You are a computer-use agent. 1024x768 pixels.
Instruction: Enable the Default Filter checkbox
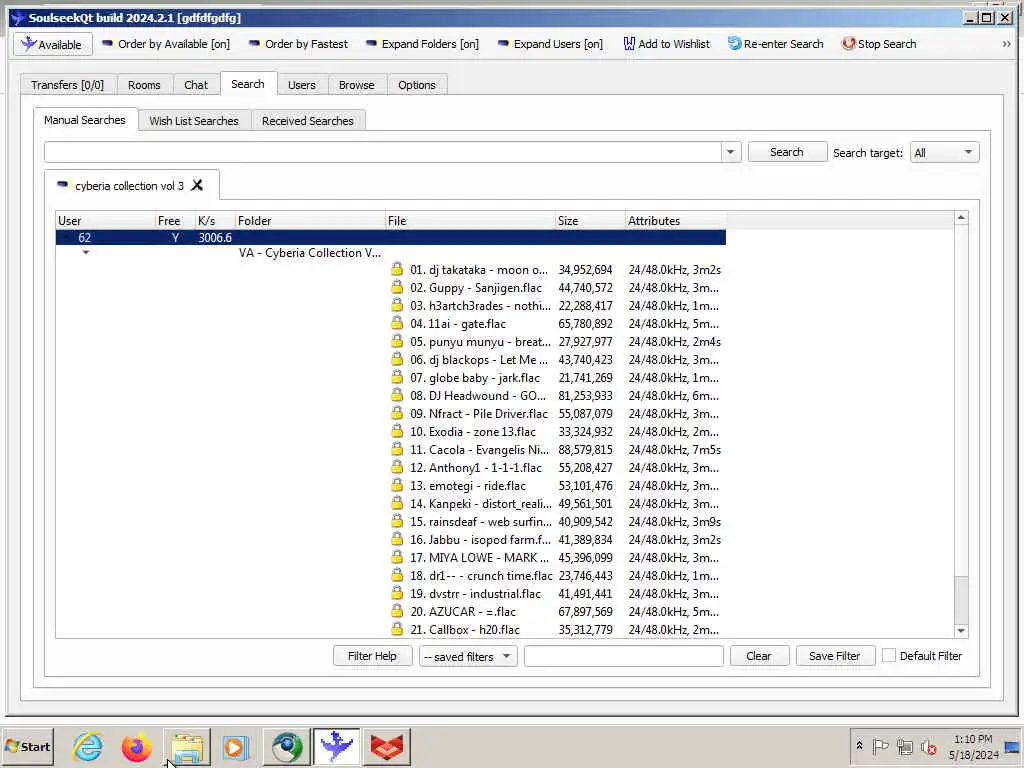(889, 655)
